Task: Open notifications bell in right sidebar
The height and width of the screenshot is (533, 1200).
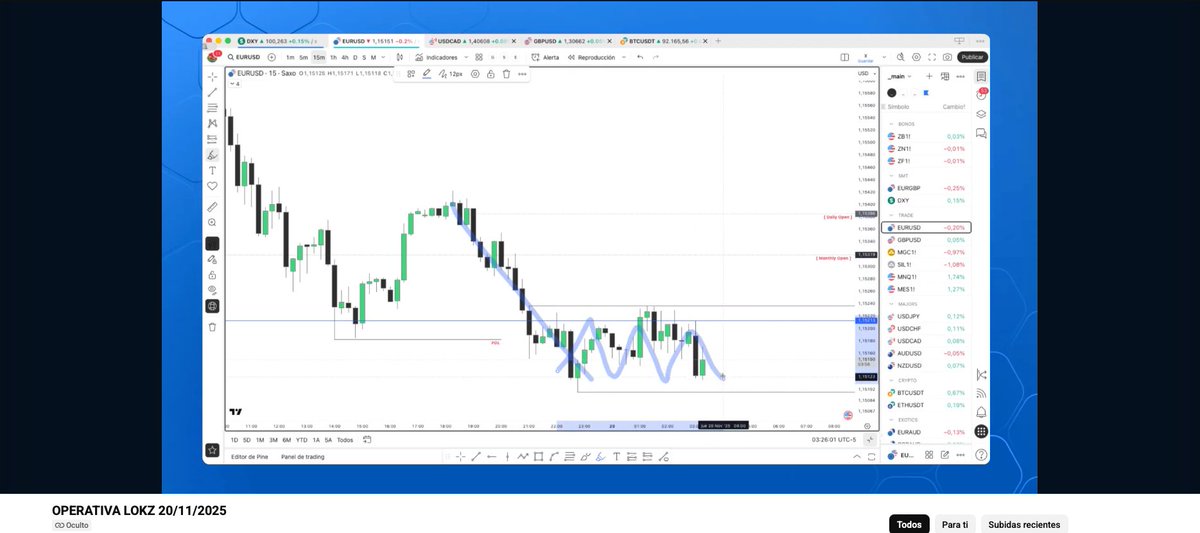Action: tap(981, 412)
